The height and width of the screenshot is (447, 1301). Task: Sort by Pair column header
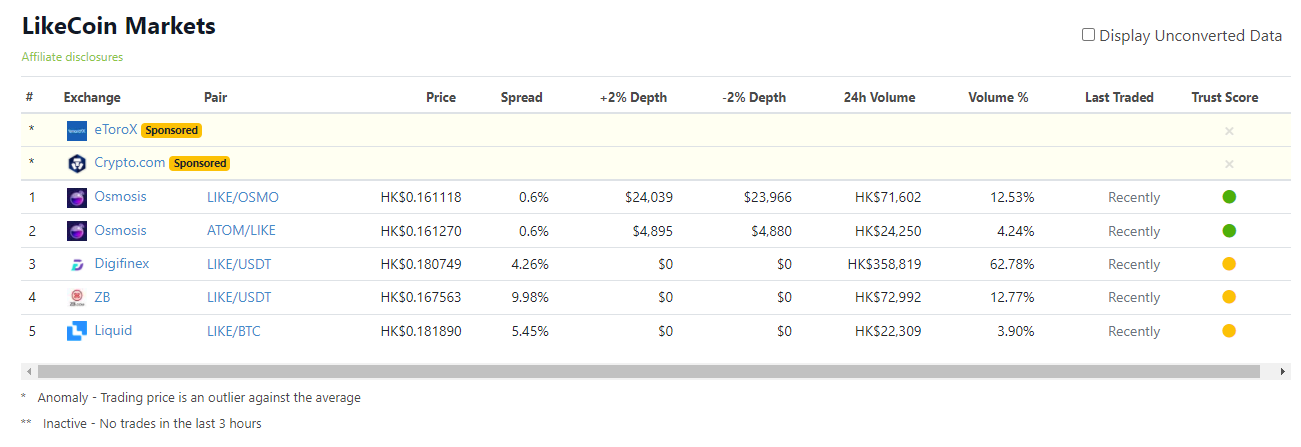[215, 97]
